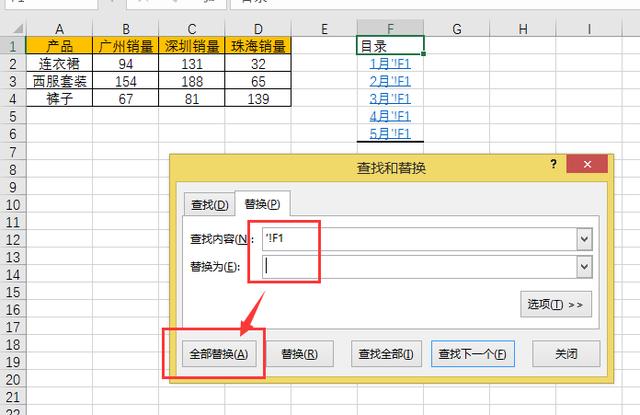Select column H header

(x=523, y=29)
